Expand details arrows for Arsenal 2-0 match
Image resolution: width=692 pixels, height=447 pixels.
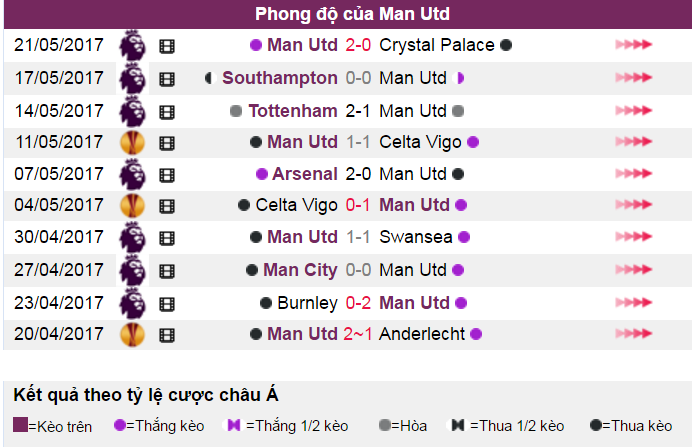634,174
